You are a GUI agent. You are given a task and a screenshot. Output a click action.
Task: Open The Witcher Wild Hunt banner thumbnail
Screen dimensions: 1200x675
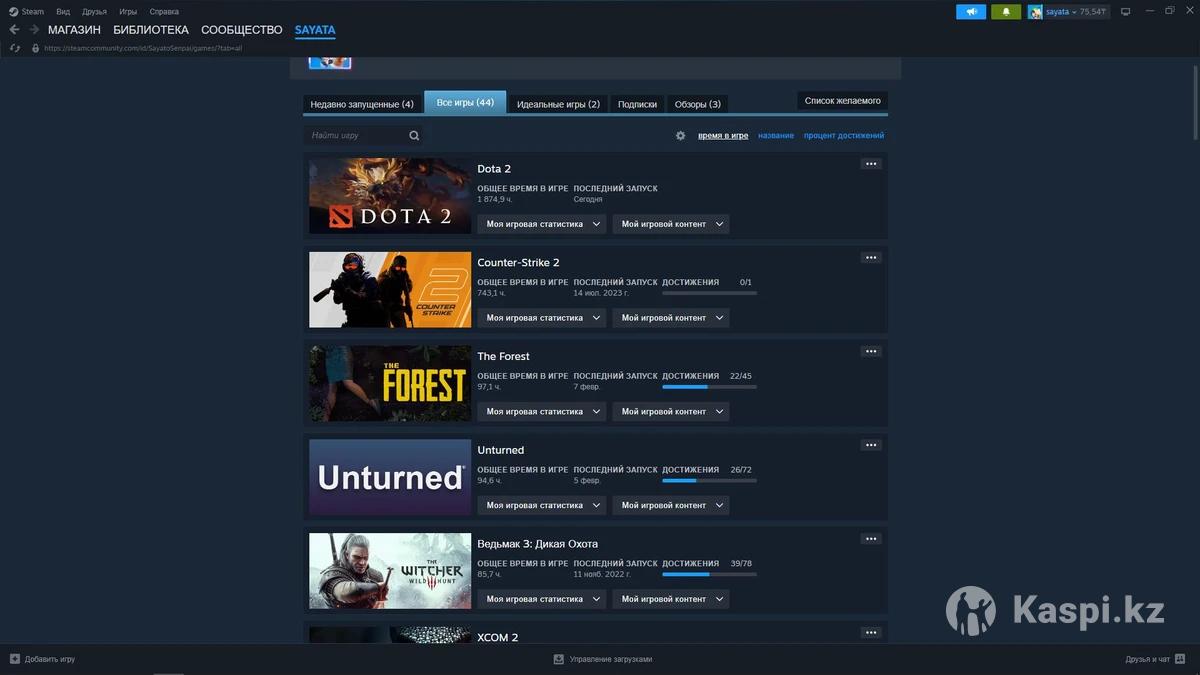(390, 571)
